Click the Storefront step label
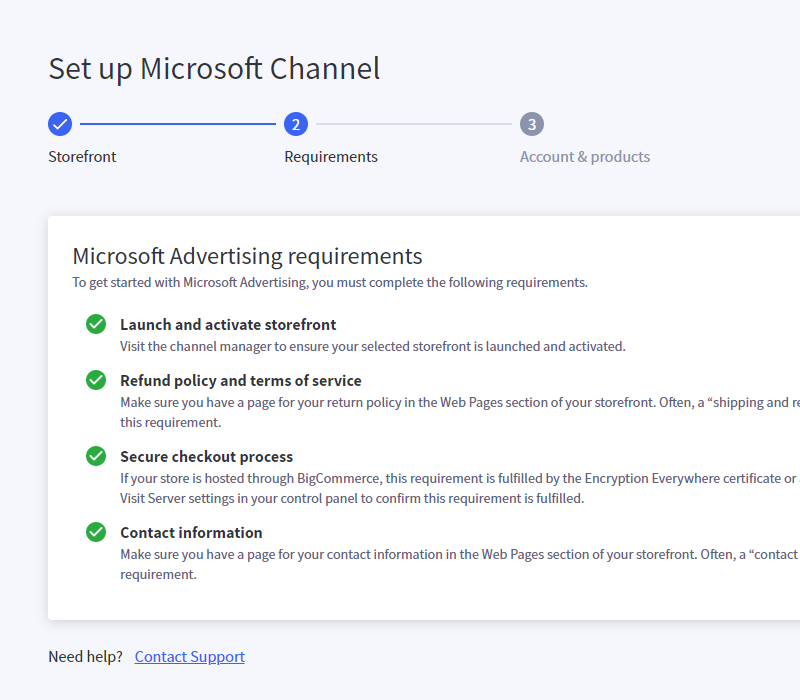The image size is (800, 700). coord(82,157)
